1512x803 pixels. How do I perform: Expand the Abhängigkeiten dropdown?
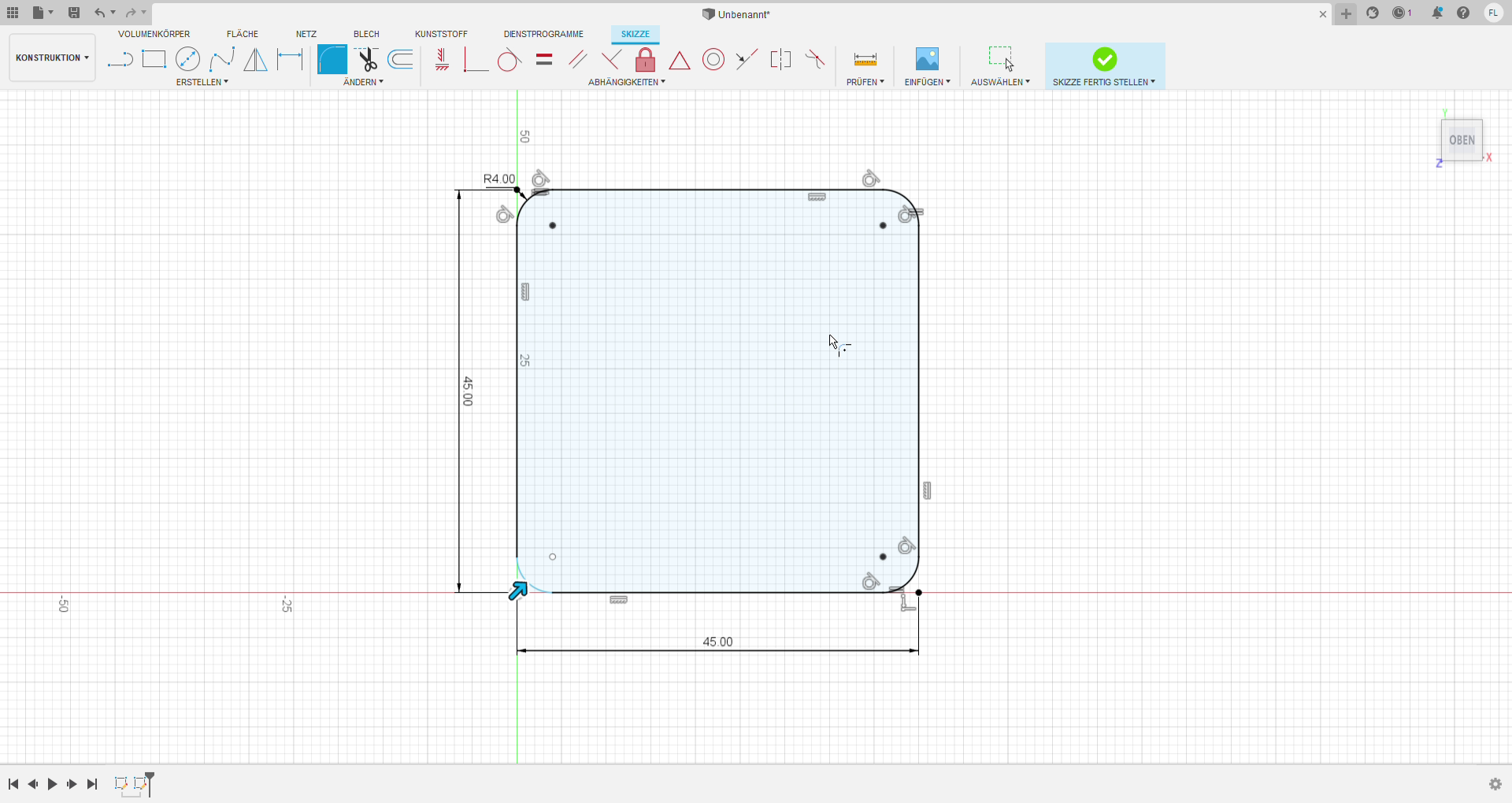[627, 82]
